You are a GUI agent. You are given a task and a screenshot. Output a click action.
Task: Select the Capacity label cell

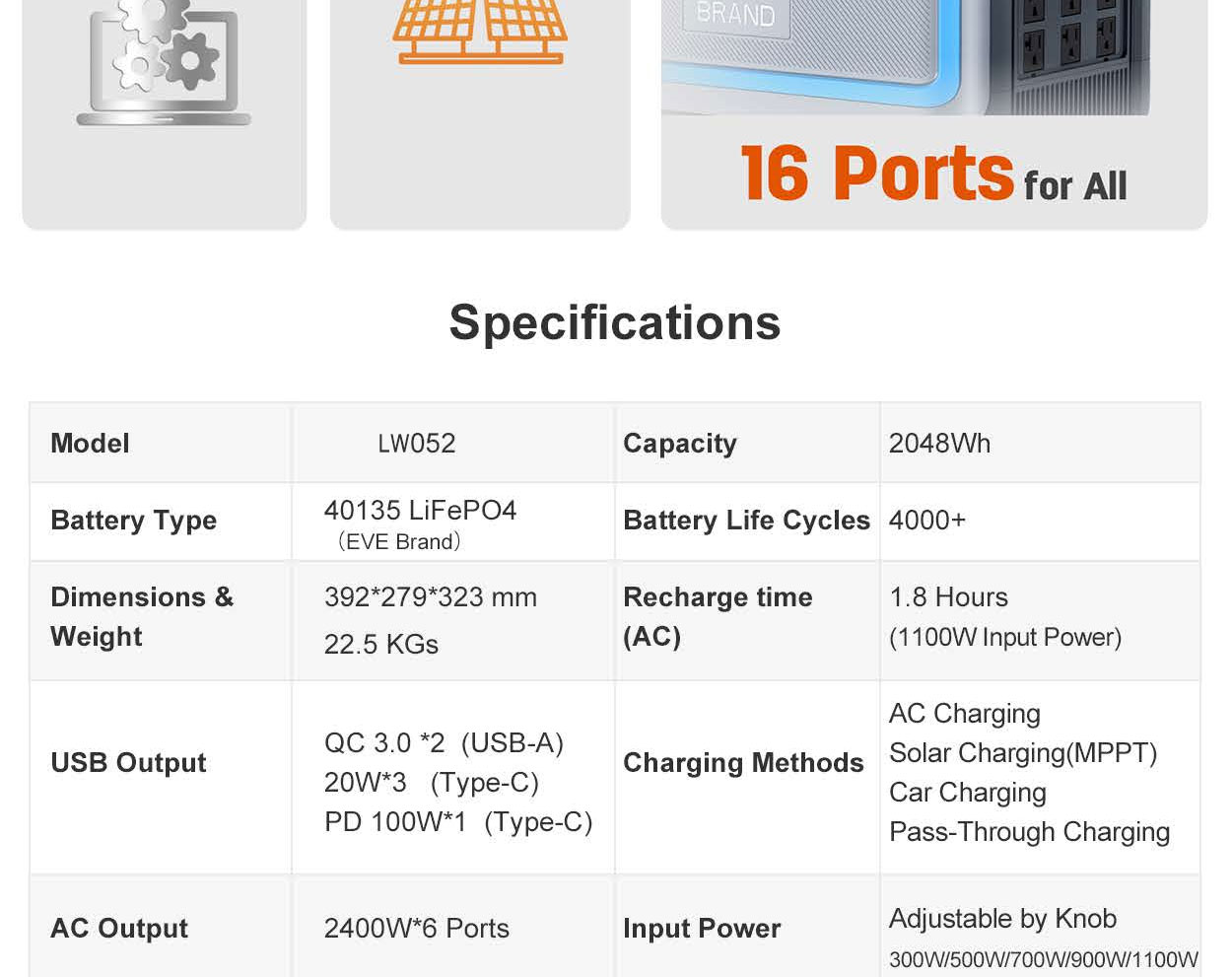pyautogui.click(x=680, y=444)
